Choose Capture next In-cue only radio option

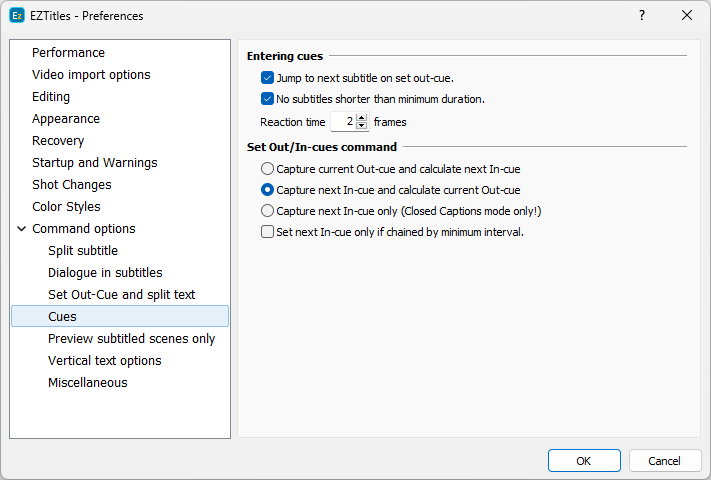(x=267, y=211)
